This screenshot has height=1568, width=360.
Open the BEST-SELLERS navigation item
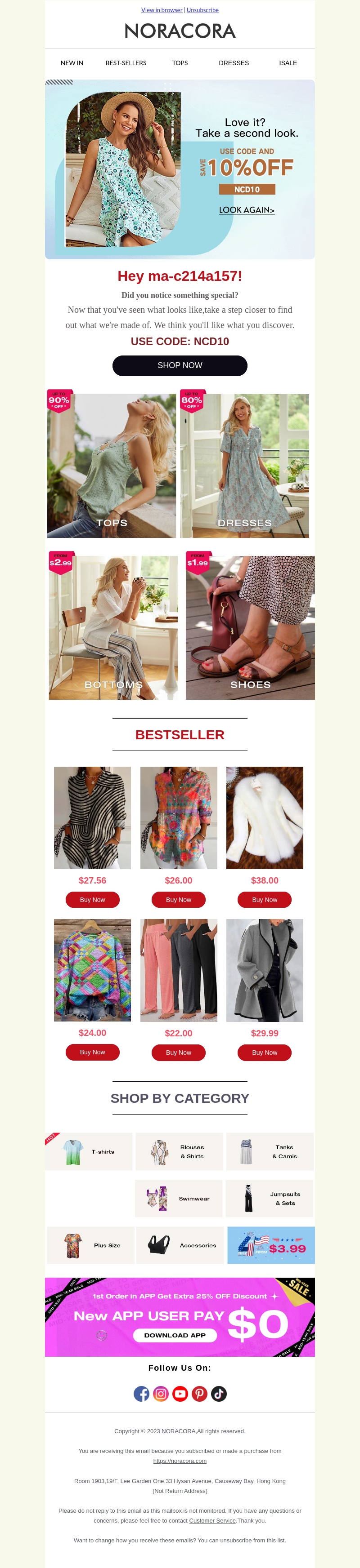(126, 63)
